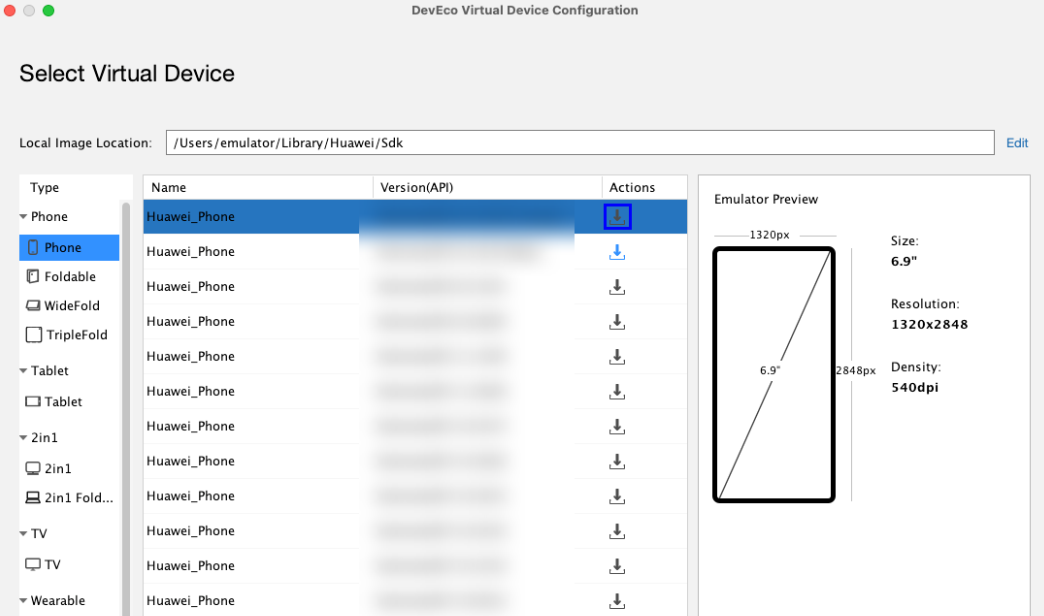
Task: Choose the TripleFold device type
Action: [x=76, y=335]
